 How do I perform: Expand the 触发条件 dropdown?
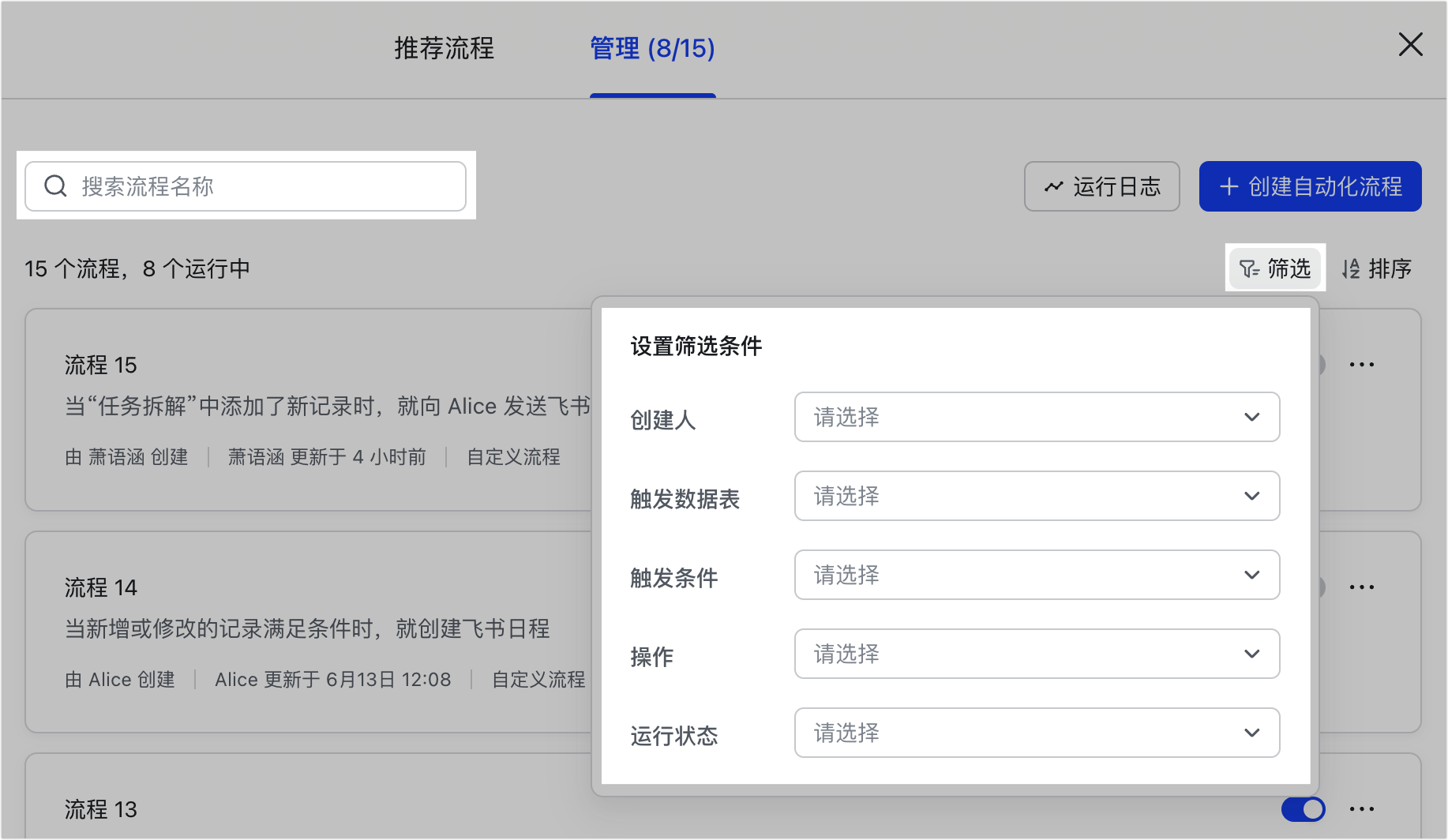[x=1036, y=575]
